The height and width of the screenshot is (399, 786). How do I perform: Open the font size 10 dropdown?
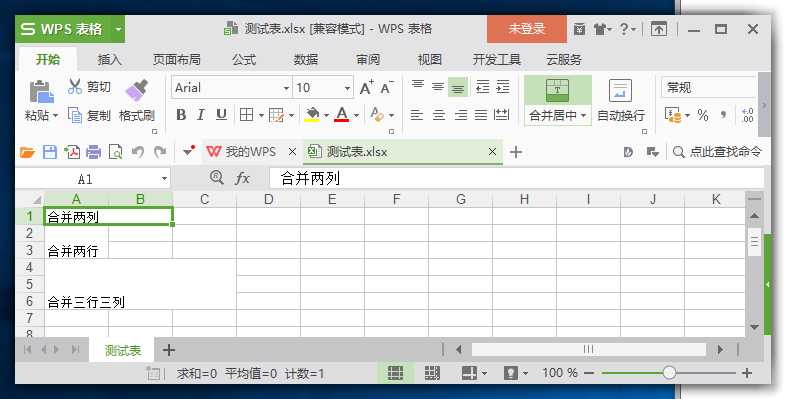[x=347, y=88]
